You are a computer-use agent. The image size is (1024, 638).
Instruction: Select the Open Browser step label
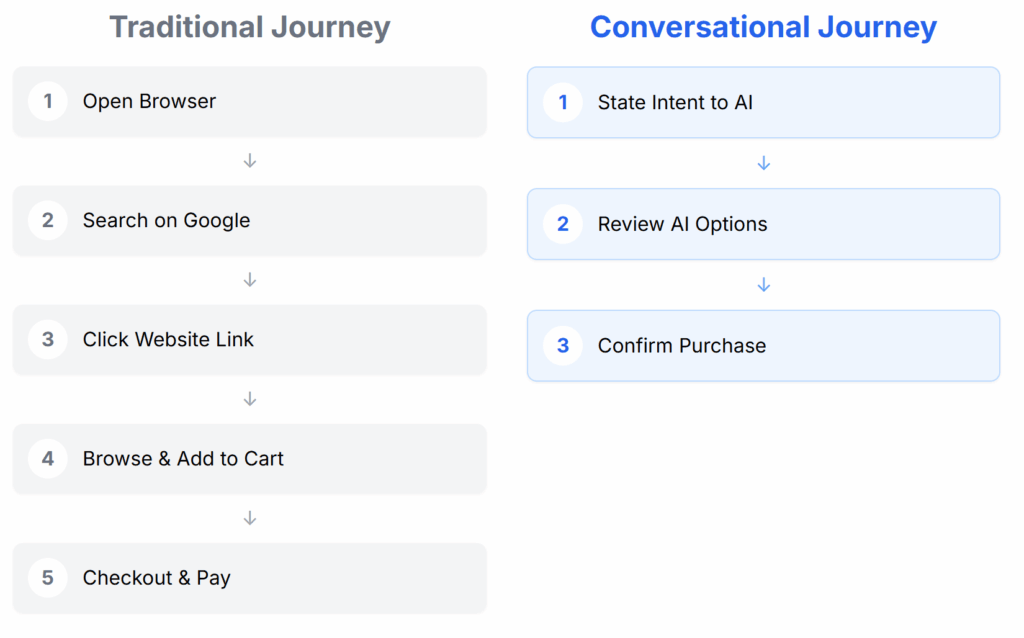point(149,101)
